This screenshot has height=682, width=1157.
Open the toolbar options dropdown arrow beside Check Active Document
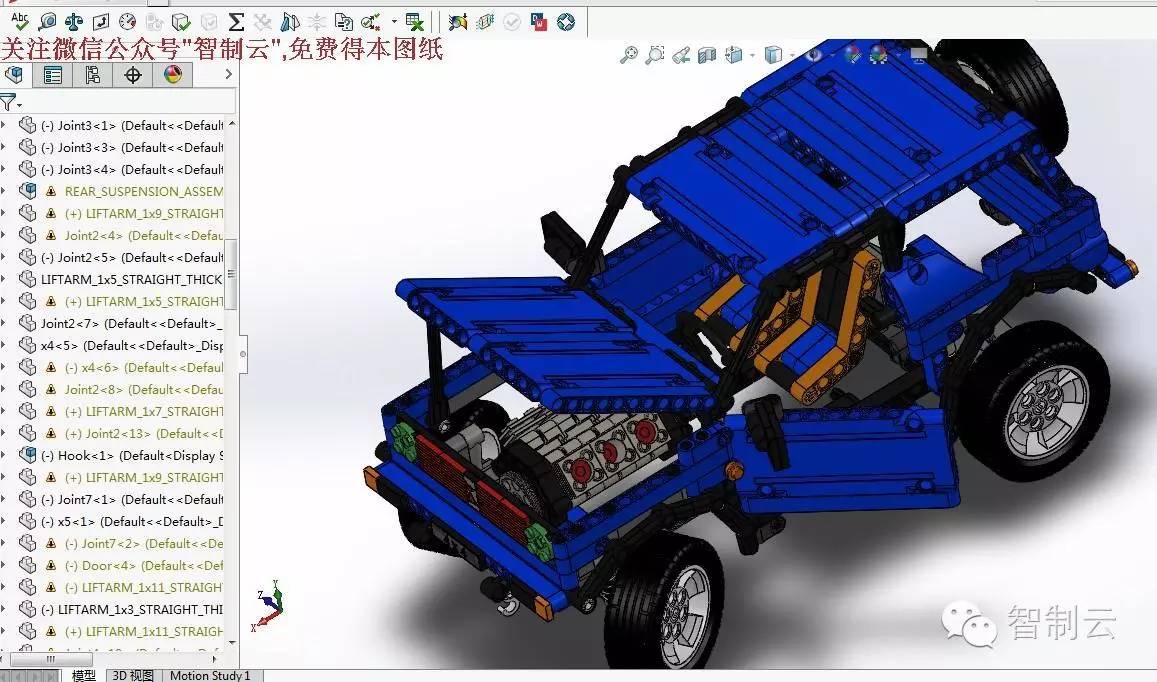point(394,21)
